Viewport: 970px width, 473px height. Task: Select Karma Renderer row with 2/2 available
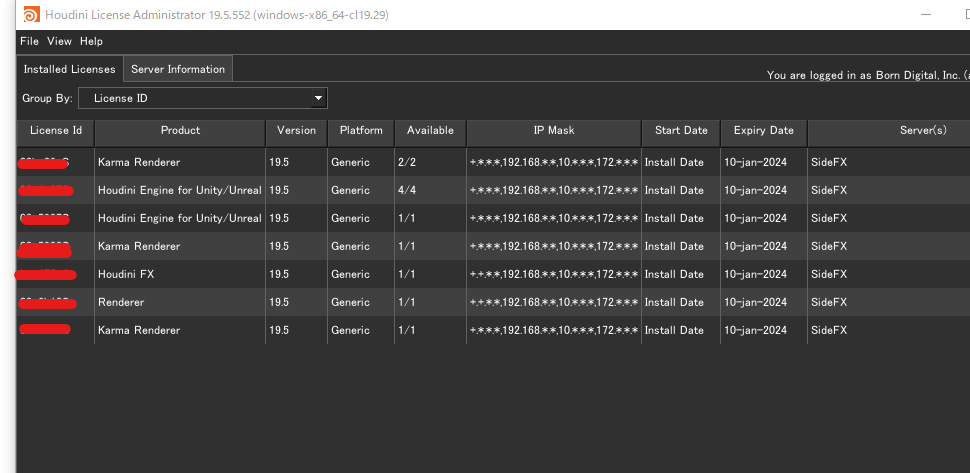pyautogui.click(x=493, y=163)
